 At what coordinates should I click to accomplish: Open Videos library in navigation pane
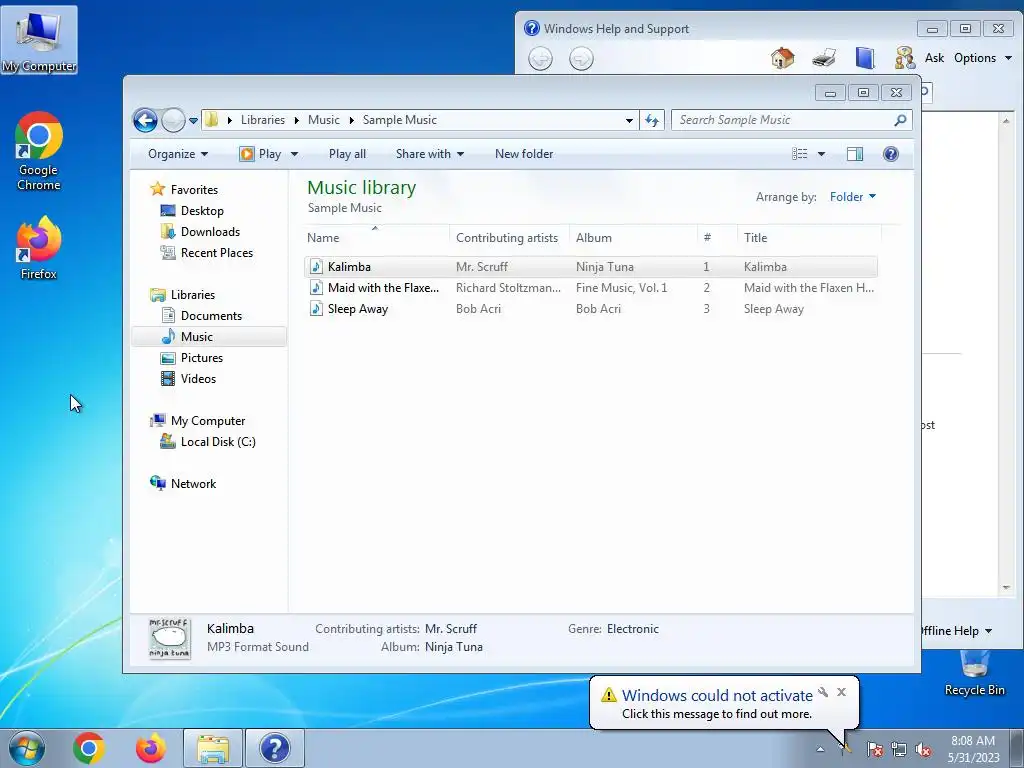pyautogui.click(x=198, y=379)
